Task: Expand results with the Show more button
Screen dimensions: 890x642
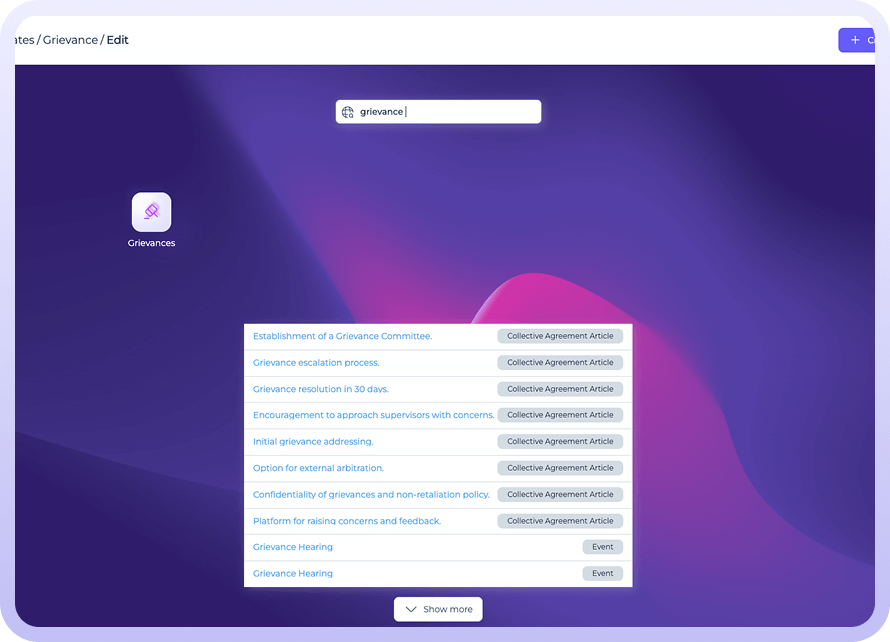Action: coord(438,609)
